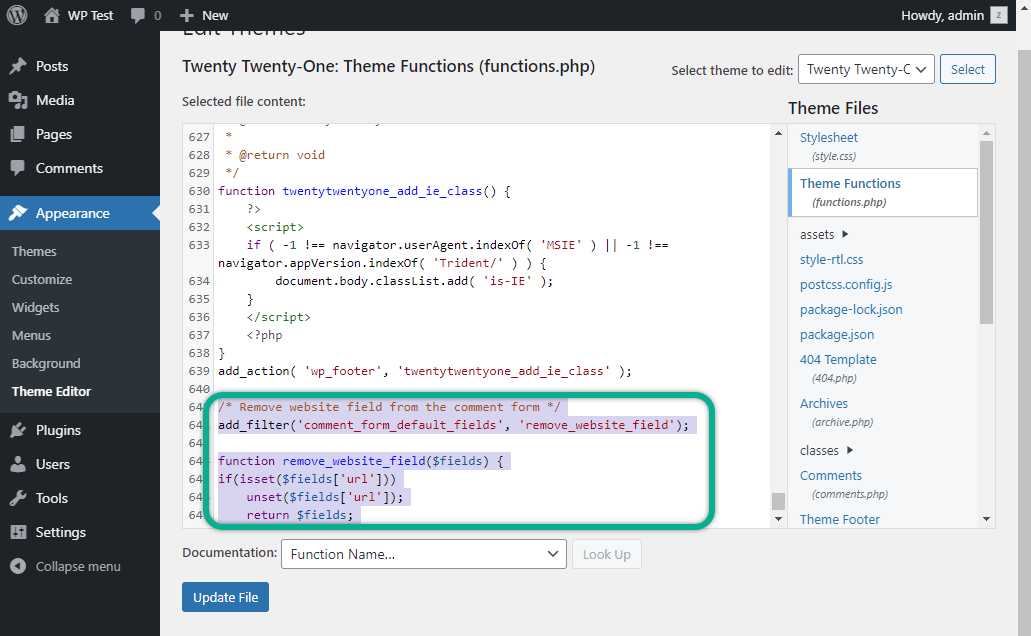This screenshot has height=636, width=1031.
Task: Click the Update File button
Action: (225, 597)
